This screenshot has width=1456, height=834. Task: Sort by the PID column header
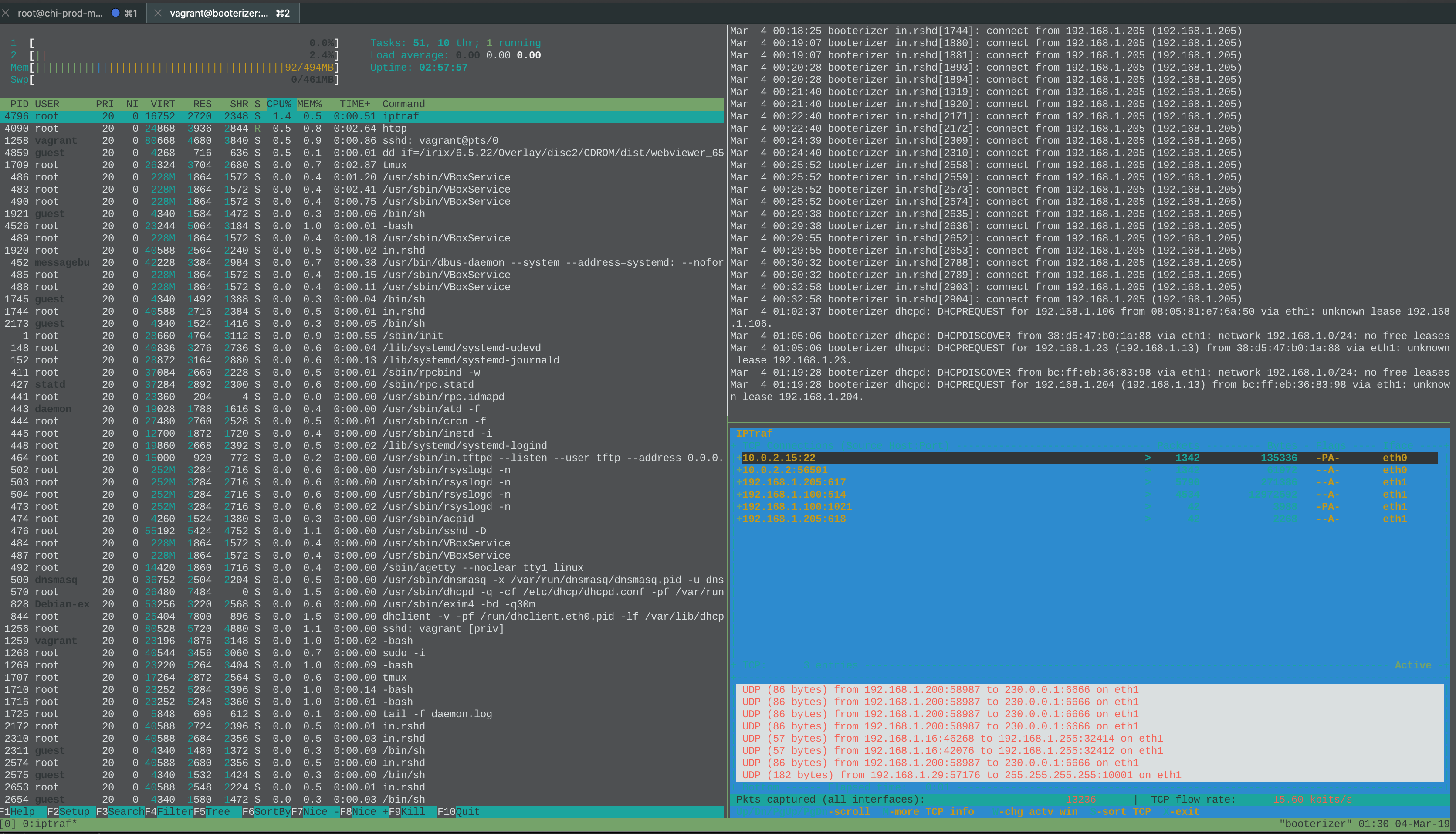coord(20,104)
